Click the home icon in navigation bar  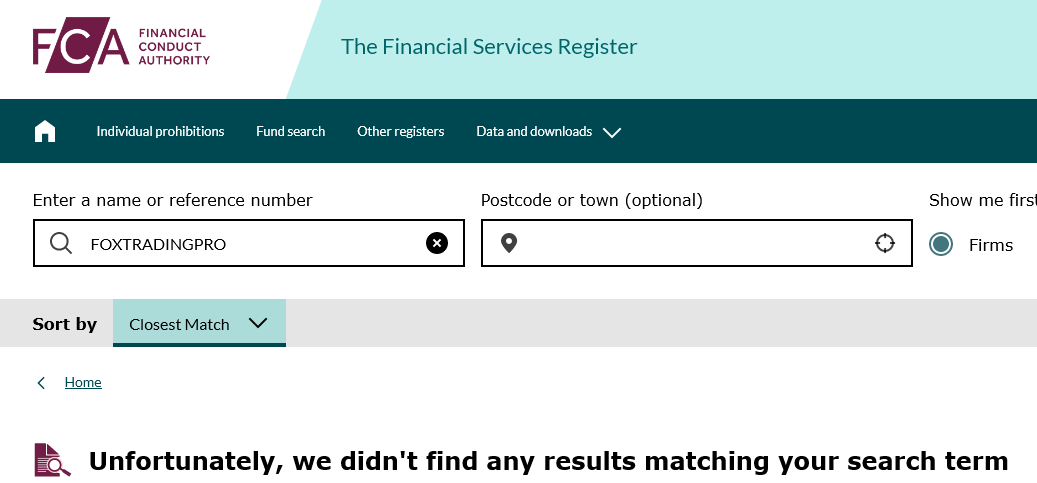(x=45, y=131)
